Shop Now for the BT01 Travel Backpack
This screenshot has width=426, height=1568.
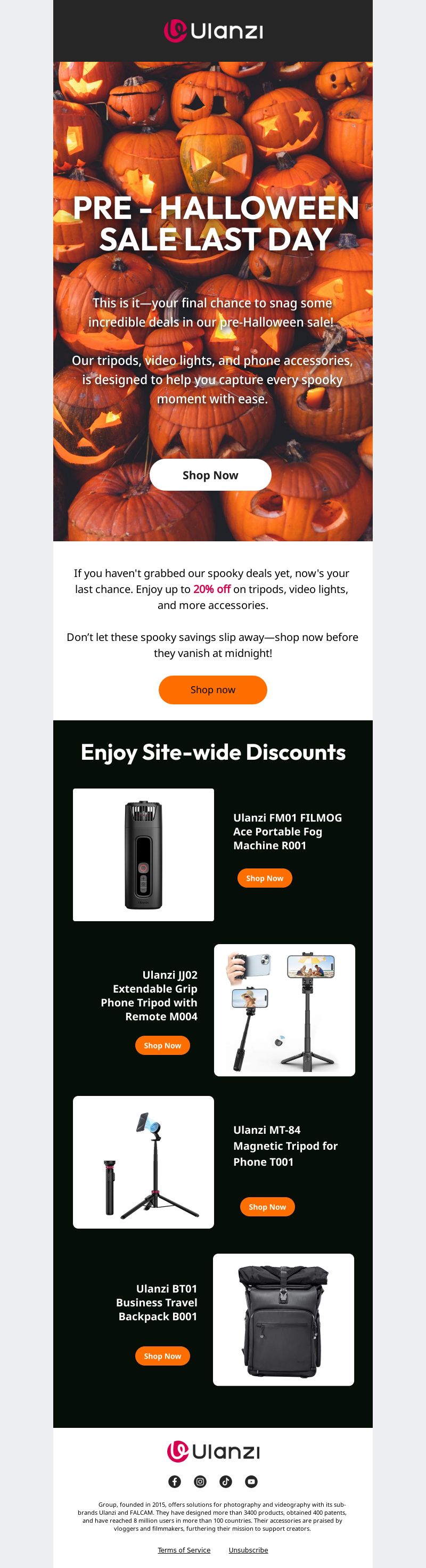(x=162, y=1355)
